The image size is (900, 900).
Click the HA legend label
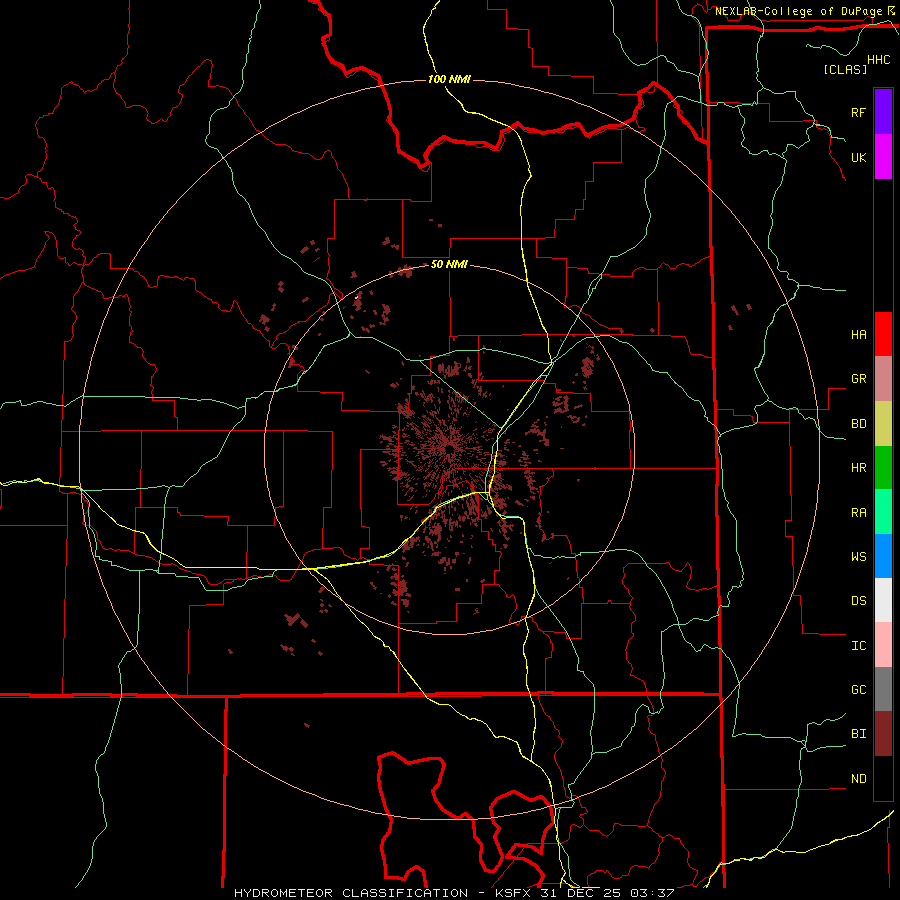[x=858, y=334]
